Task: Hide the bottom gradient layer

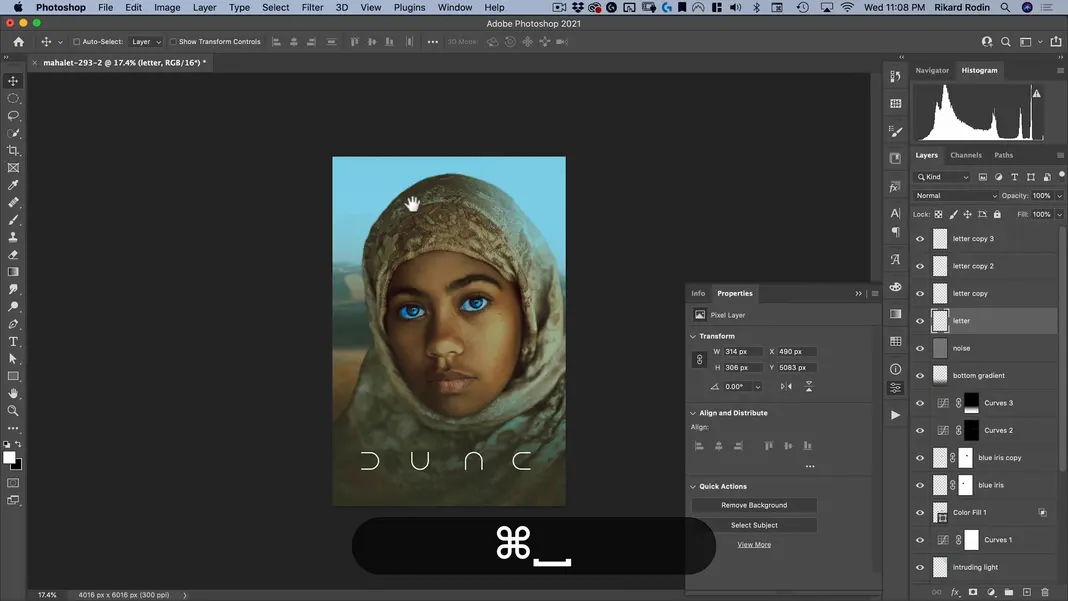Action: coord(920,375)
